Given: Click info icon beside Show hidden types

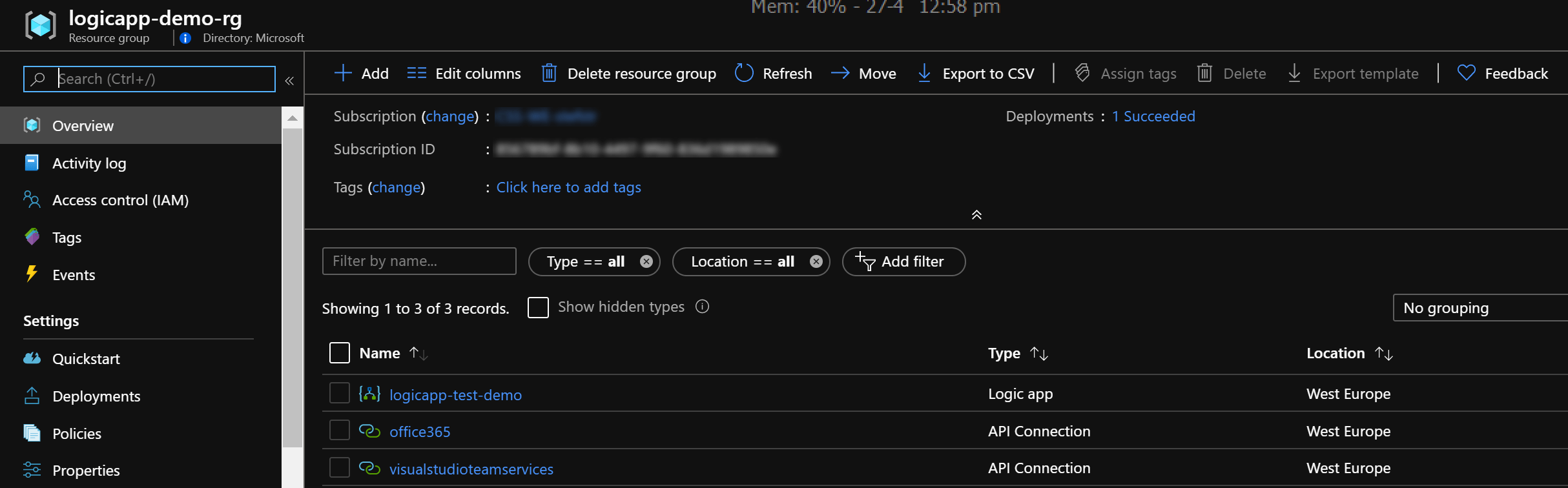Looking at the screenshot, I should [x=702, y=307].
